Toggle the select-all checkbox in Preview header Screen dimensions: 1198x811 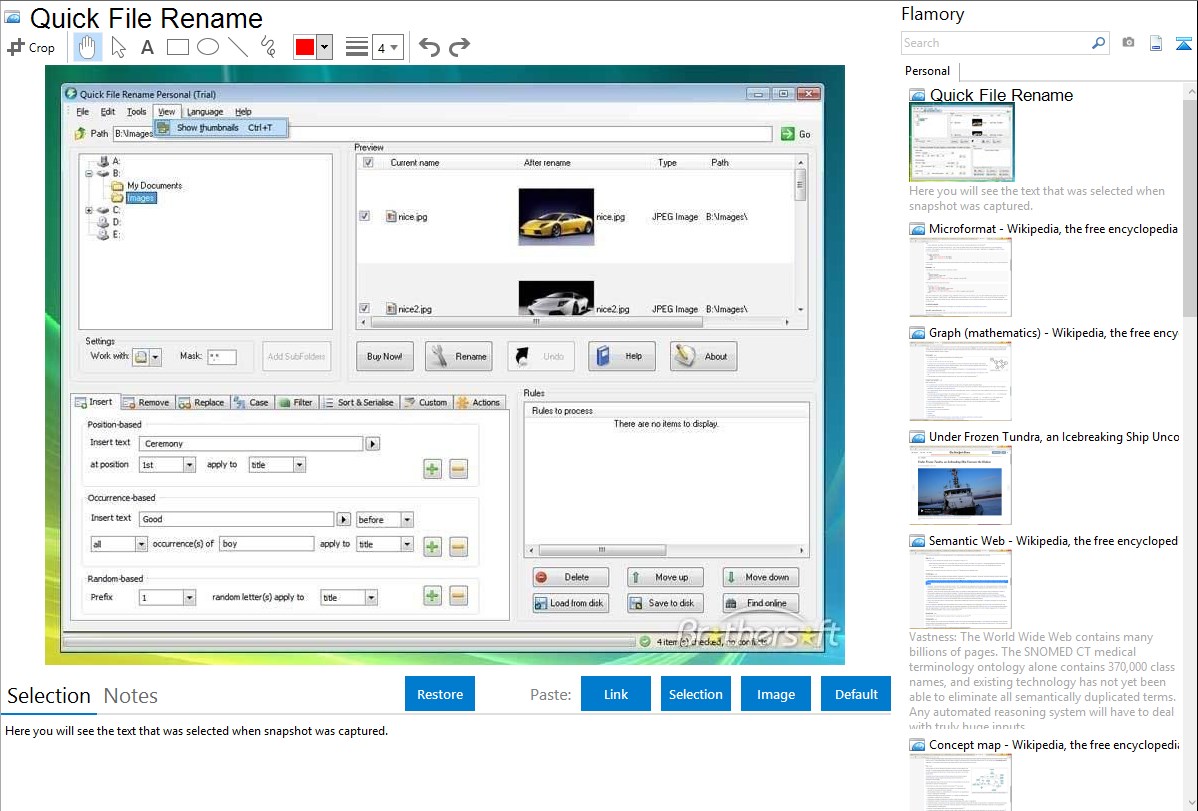coord(368,163)
